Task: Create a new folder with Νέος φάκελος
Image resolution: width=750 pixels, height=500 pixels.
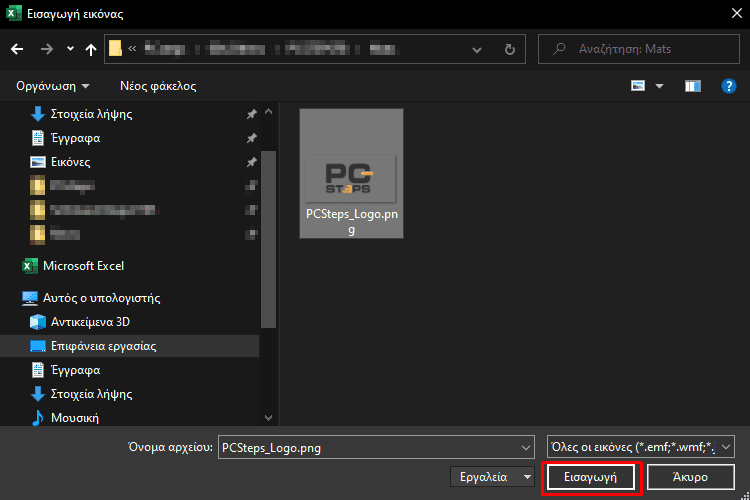Action: click(x=158, y=86)
